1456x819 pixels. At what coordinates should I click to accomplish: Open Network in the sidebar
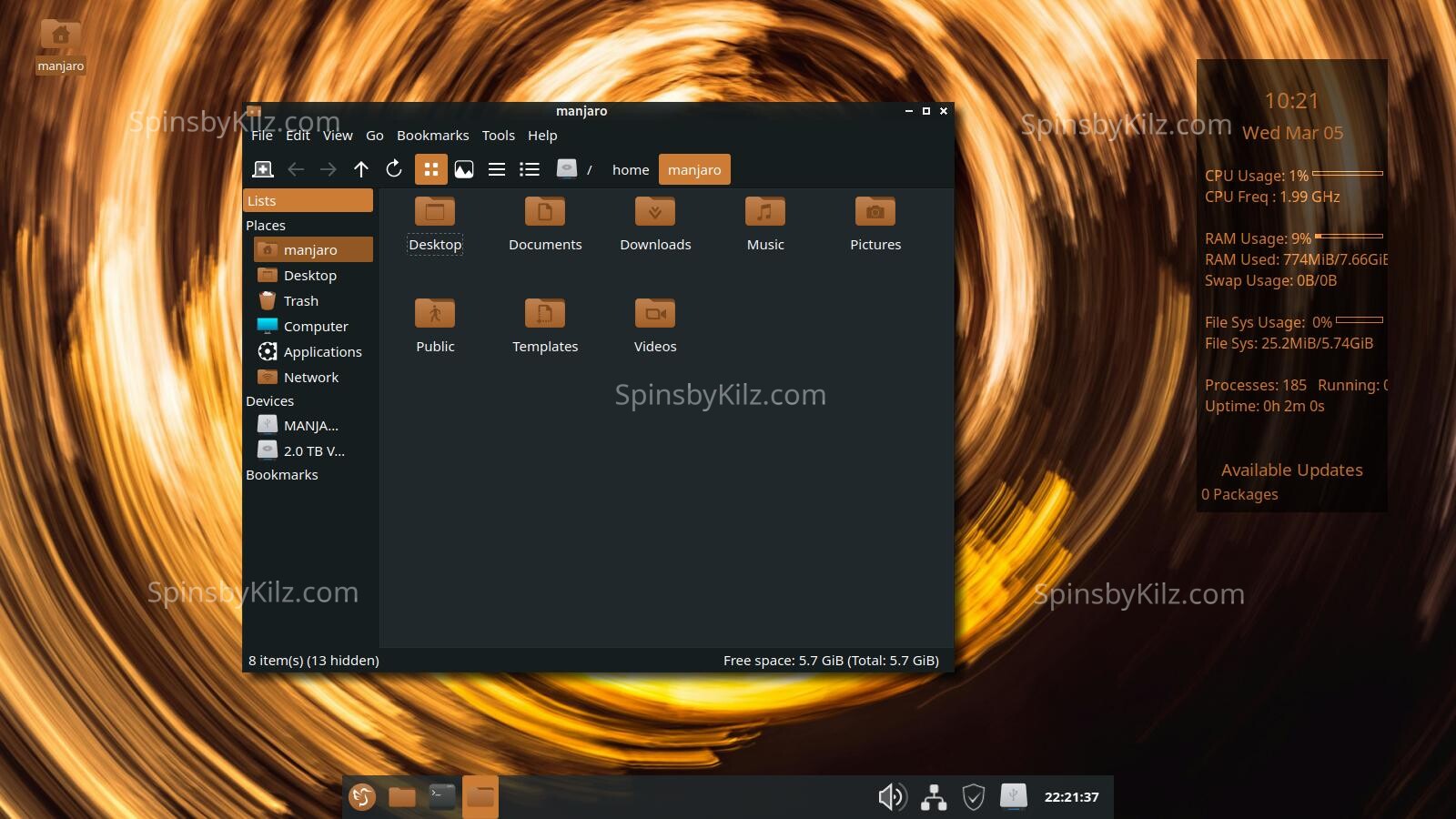[313, 377]
